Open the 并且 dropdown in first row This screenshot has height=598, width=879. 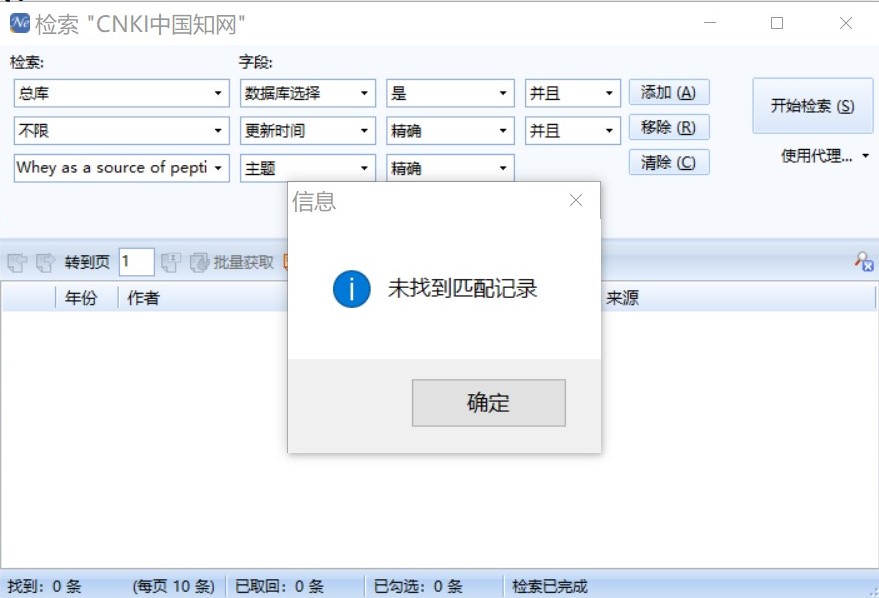(609, 93)
